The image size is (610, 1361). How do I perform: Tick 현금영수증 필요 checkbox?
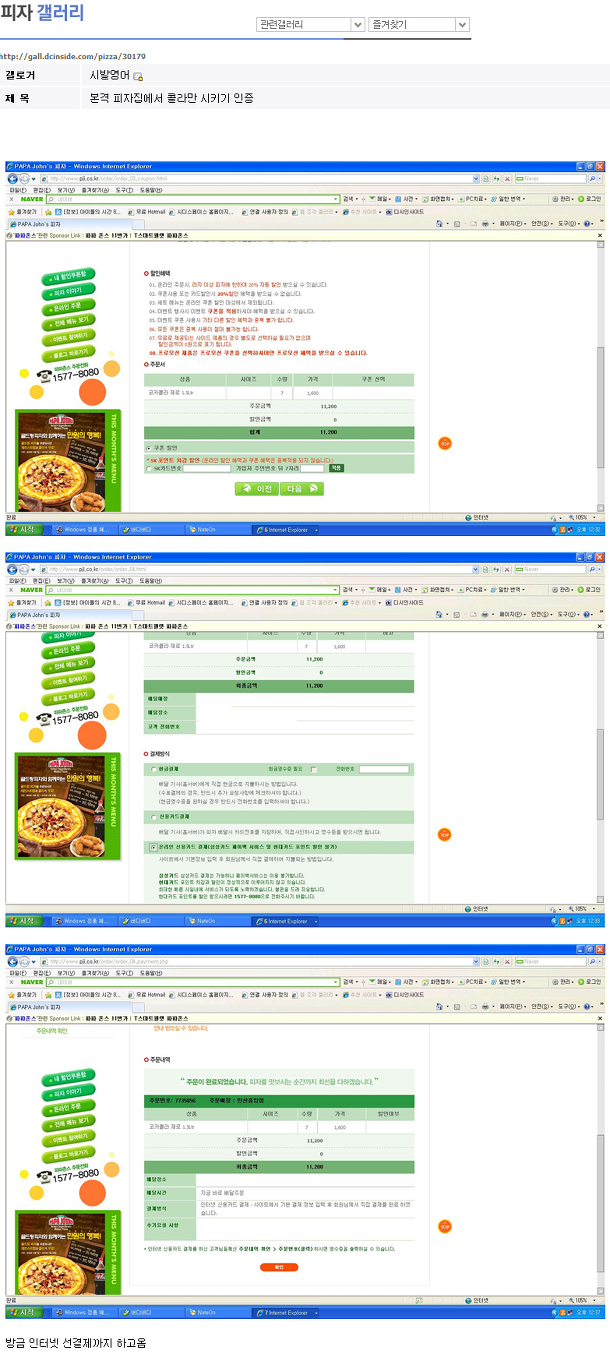click(x=313, y=769)
